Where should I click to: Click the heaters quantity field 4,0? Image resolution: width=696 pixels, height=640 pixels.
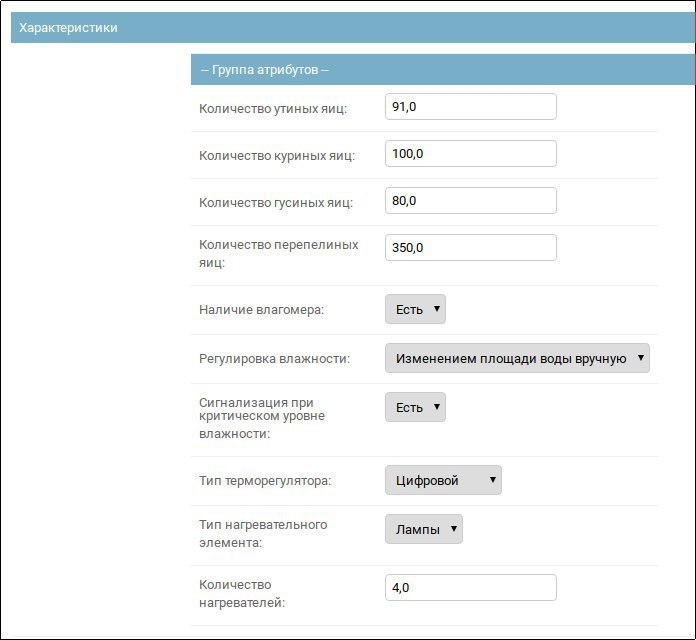(471, 588)
